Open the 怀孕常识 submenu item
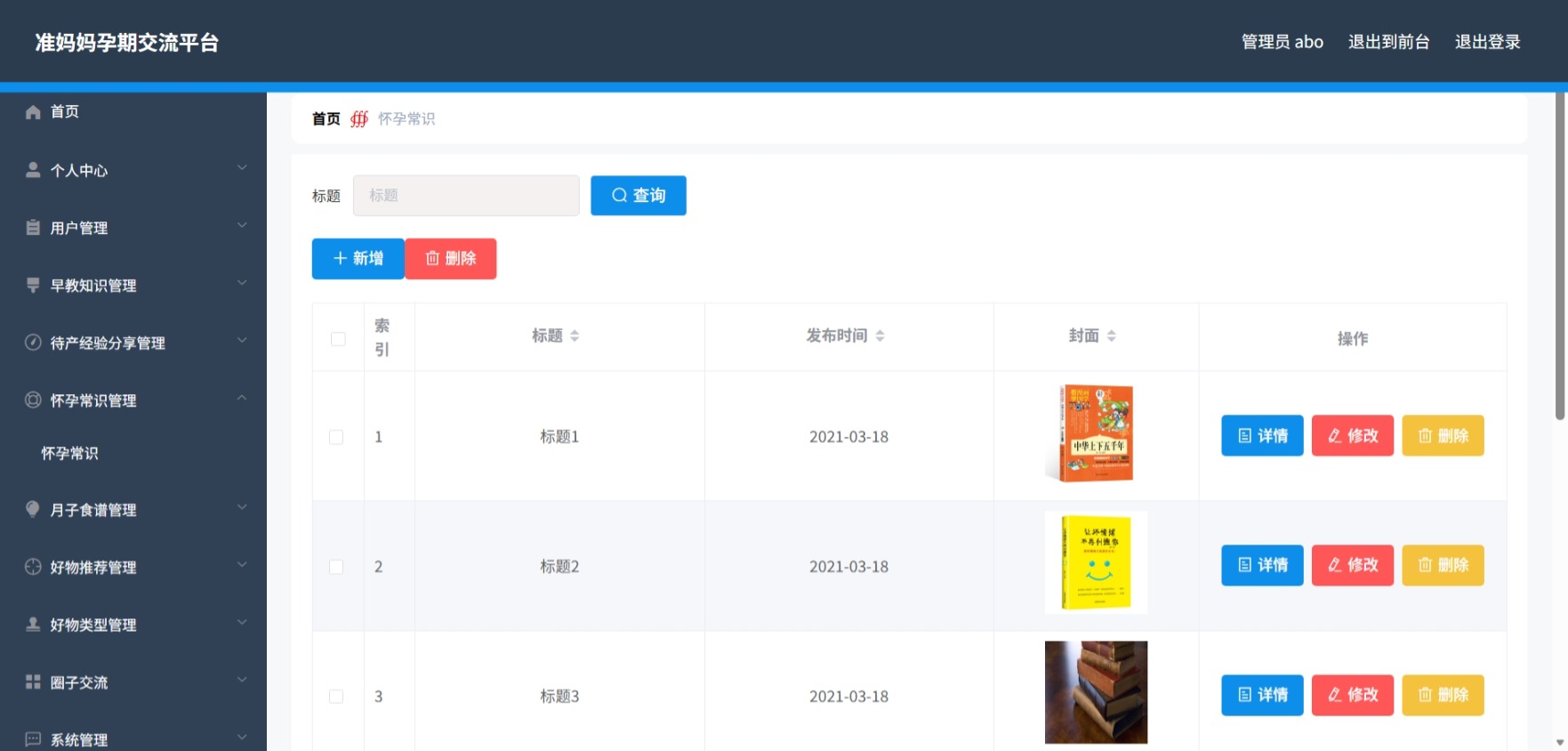The width and height of the screenshot is (1568, 751). 69,454
